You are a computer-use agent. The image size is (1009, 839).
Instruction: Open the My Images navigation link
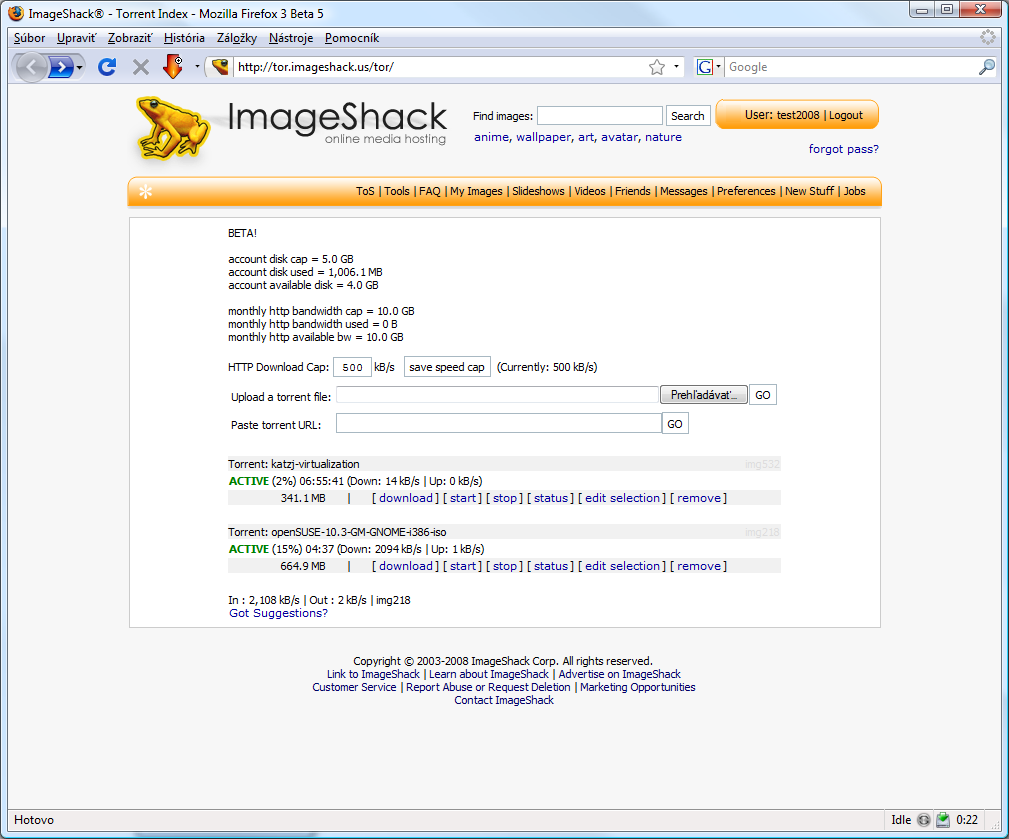[x=476, y=191]
